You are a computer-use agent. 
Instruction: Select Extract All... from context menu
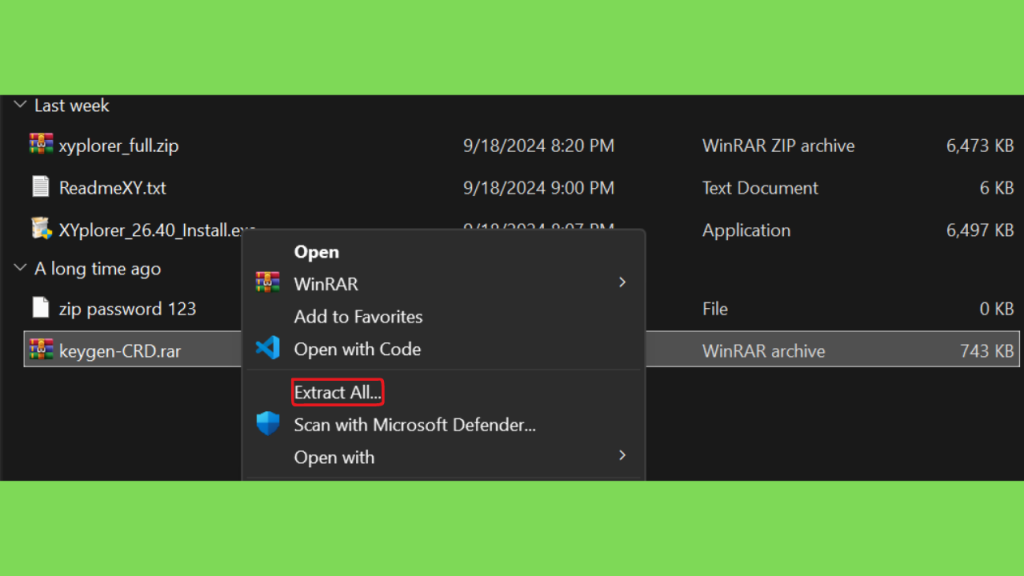tap(338, 392)
